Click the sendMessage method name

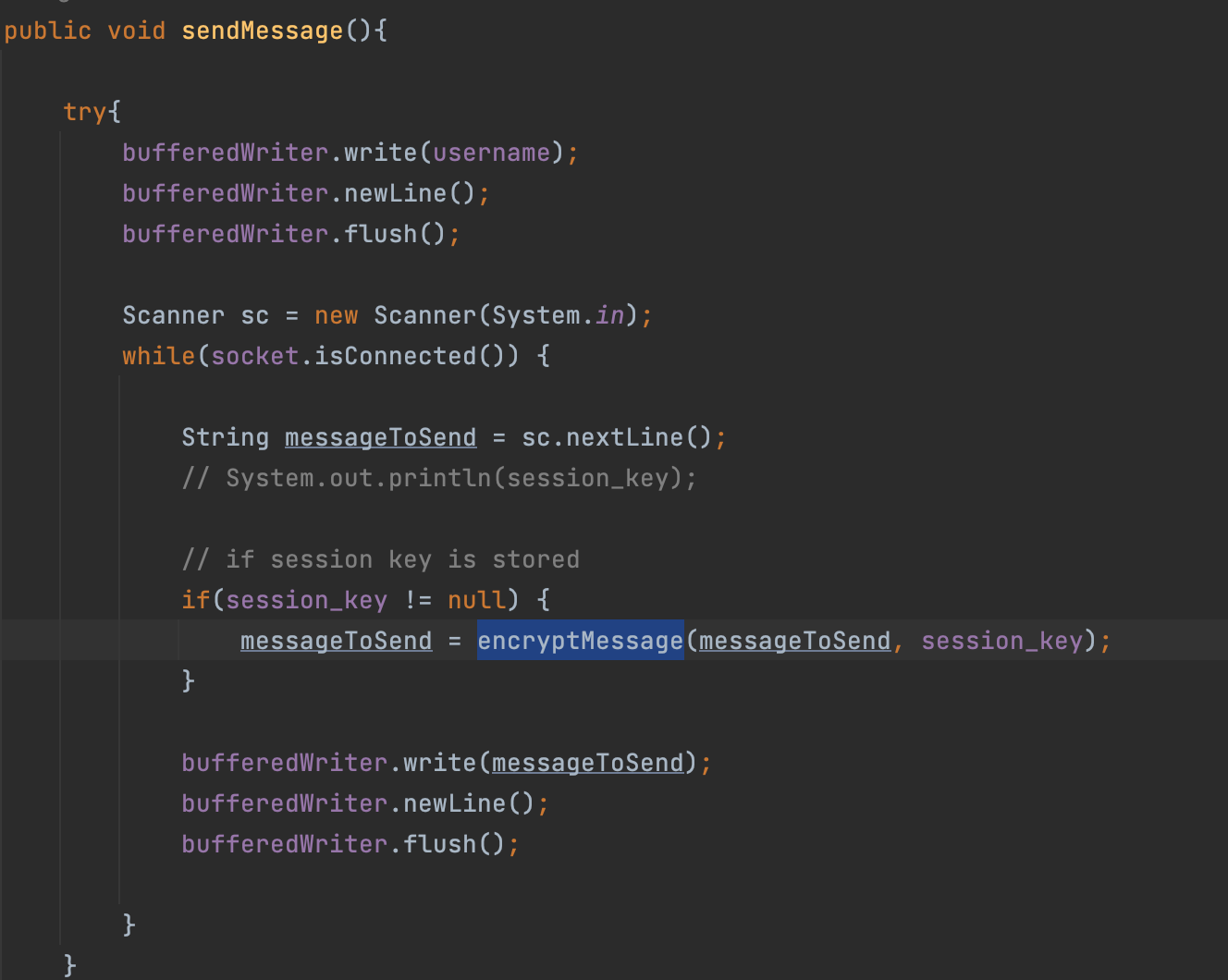[263, 31]
